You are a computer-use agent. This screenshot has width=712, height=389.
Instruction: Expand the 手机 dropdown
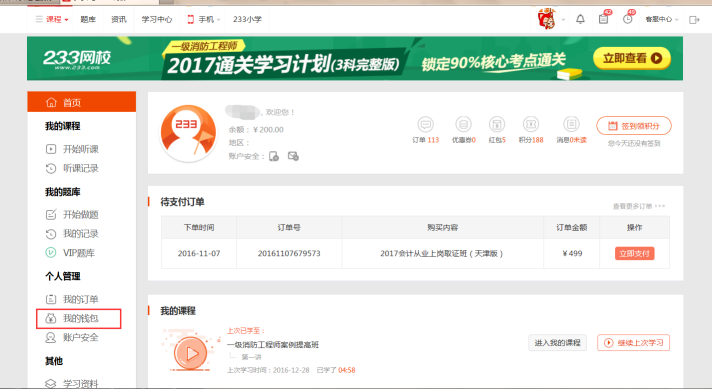(204, 20)
